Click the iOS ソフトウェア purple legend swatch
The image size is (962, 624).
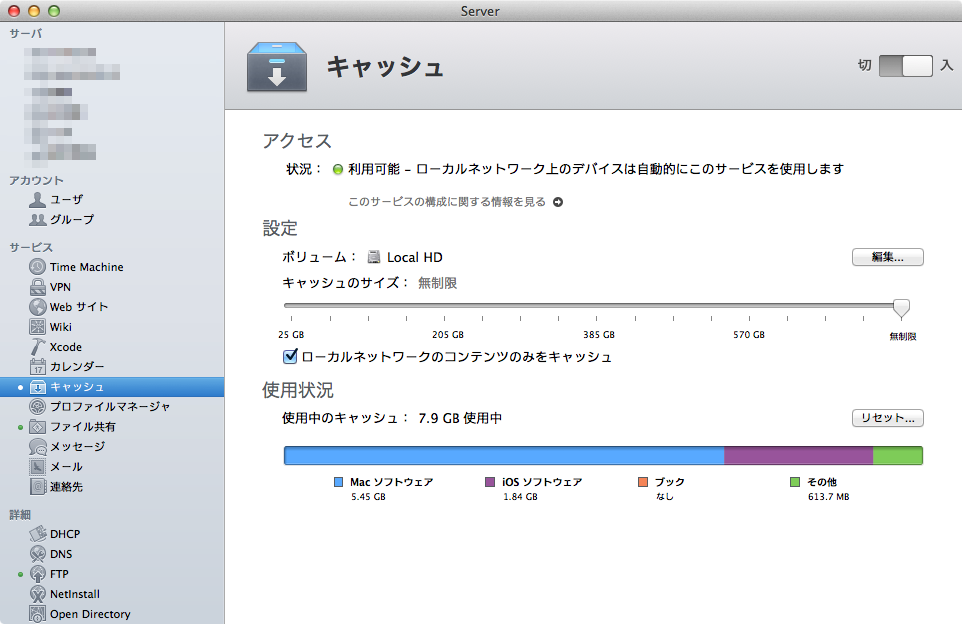pos(490,482)
